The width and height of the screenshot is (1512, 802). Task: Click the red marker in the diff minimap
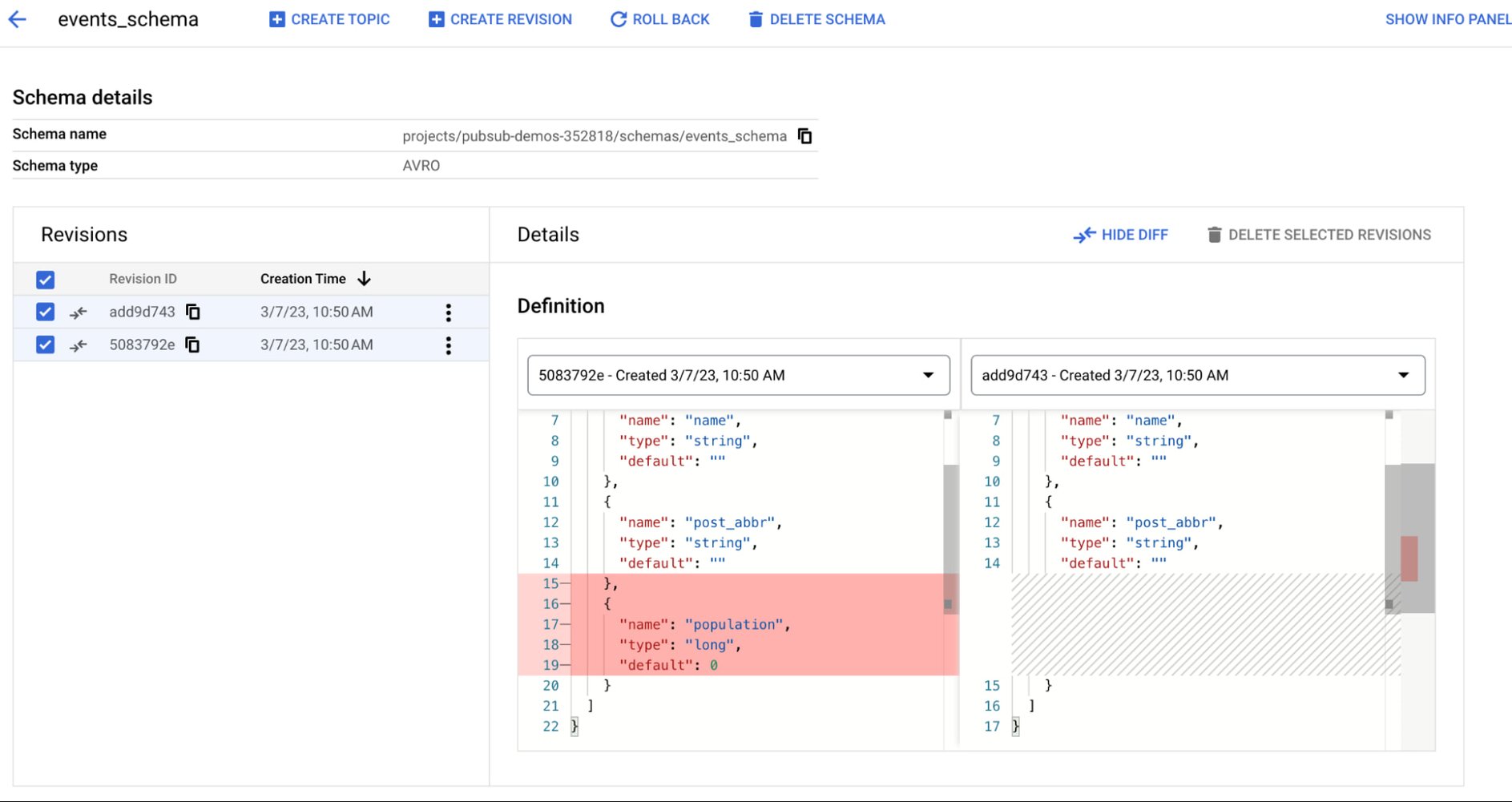point(1409,558)
